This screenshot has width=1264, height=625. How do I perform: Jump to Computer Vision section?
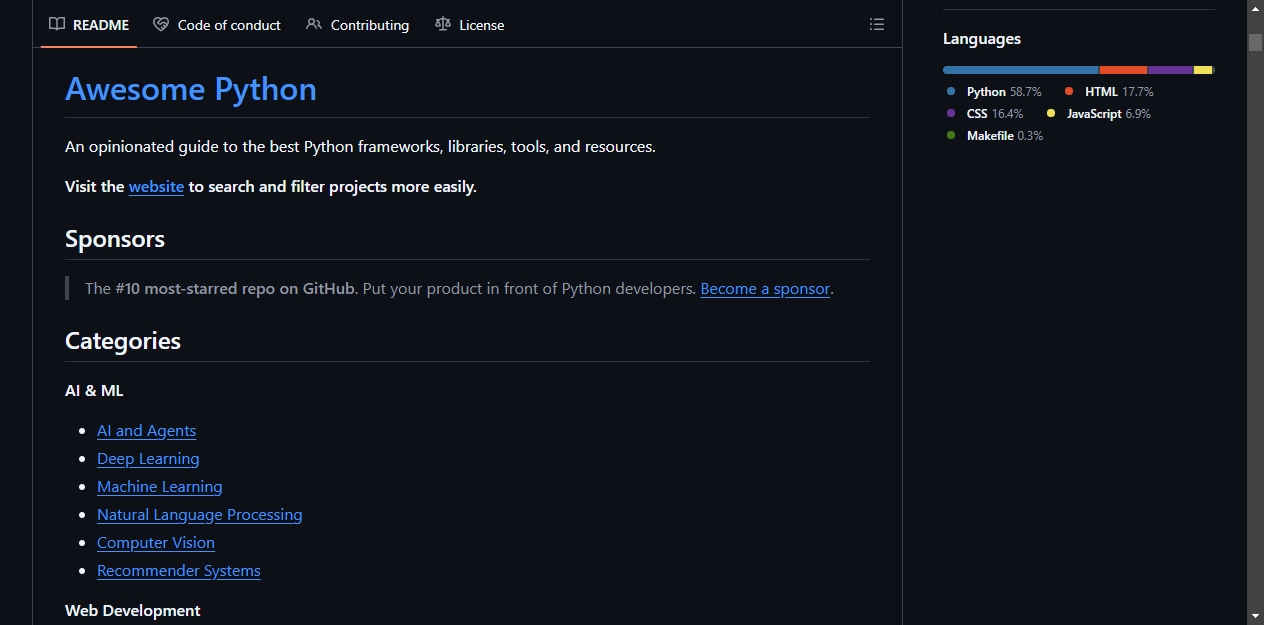[156, 543]
